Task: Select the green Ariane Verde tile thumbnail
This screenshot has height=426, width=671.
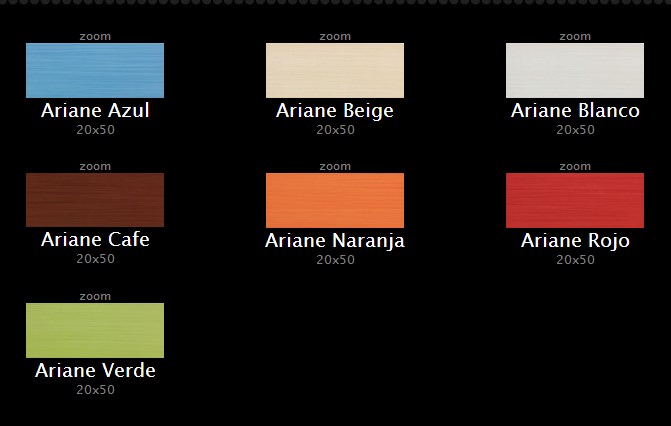Action: pyautogui.click(x=95, y=331)
